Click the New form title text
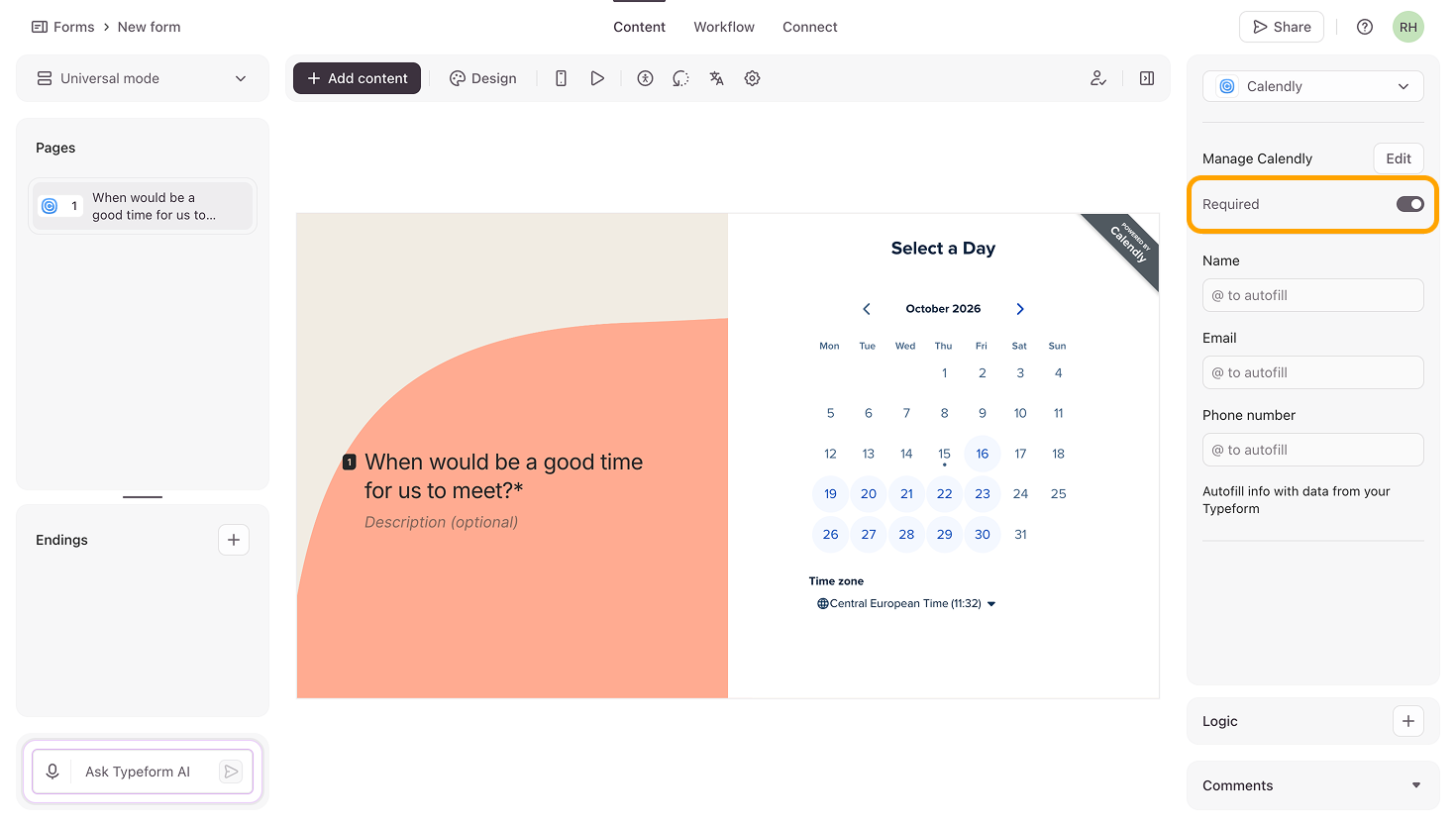 (x=149, y=27)
